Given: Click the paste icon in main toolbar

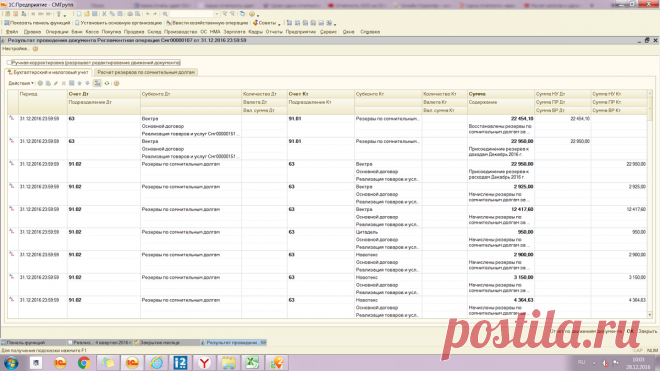Looking at the screenshot, I should pyautogui.click(x=120, y=14).
